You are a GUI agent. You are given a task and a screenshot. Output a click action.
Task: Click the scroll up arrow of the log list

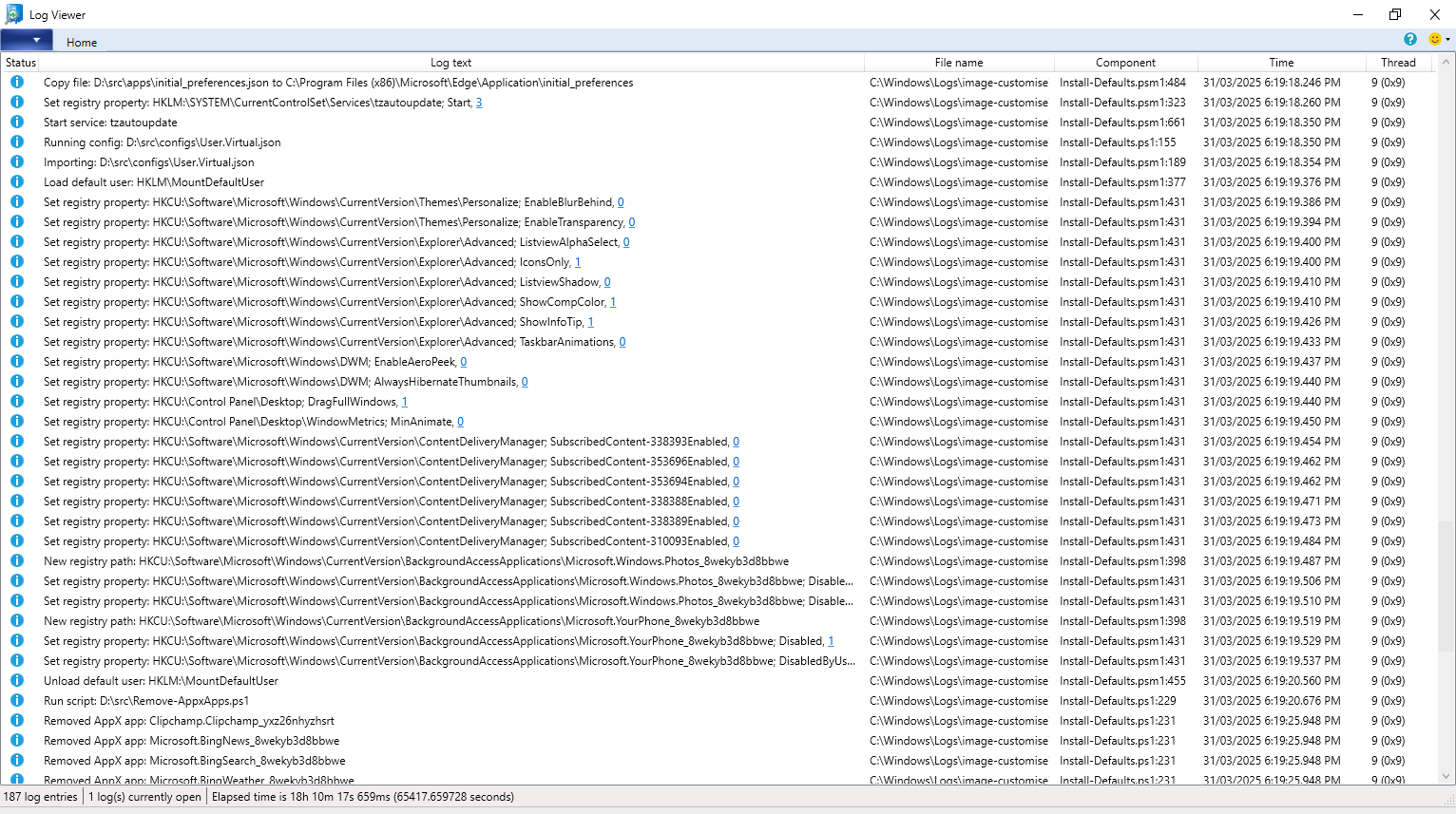[1446, 62]
